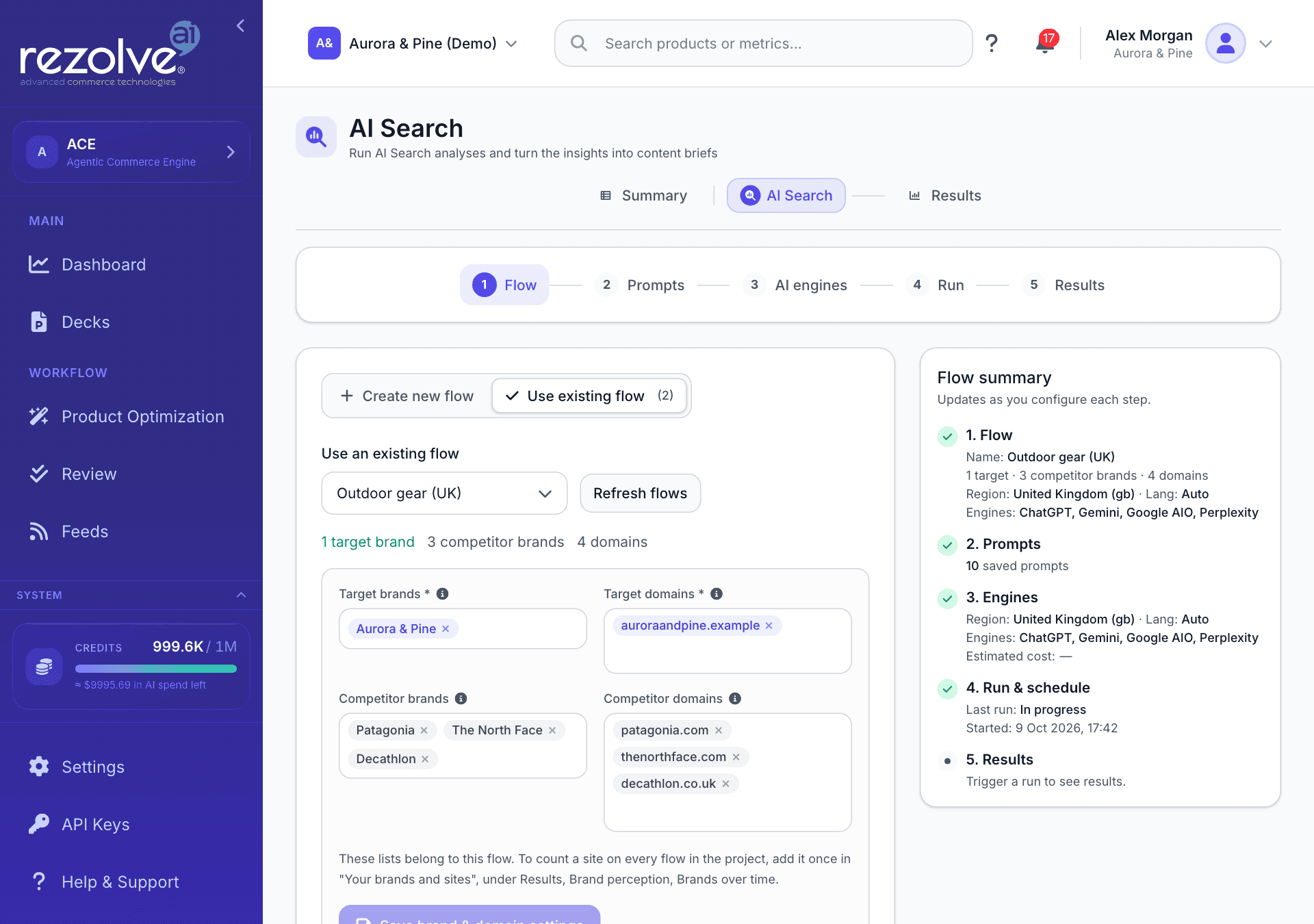Remove decathlon.co.uk domain tag

pos(726,784)
